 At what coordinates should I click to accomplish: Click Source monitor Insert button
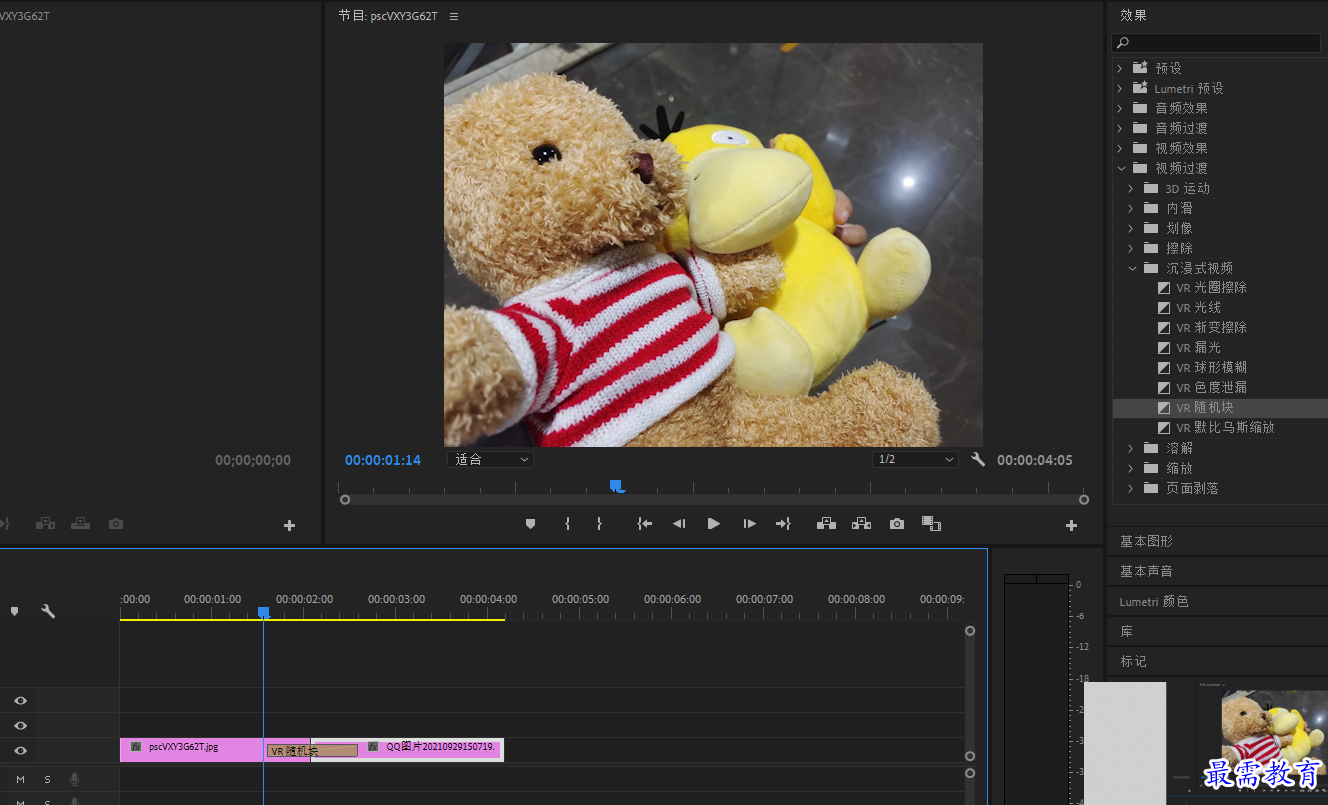(x=45, y=524)
